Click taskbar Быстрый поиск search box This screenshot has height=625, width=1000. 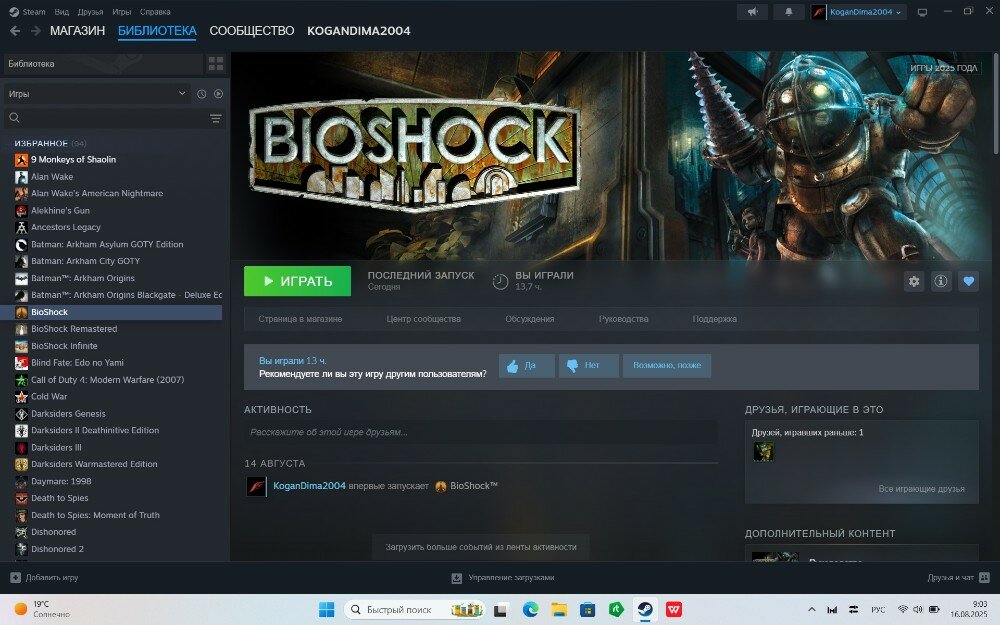414,610
